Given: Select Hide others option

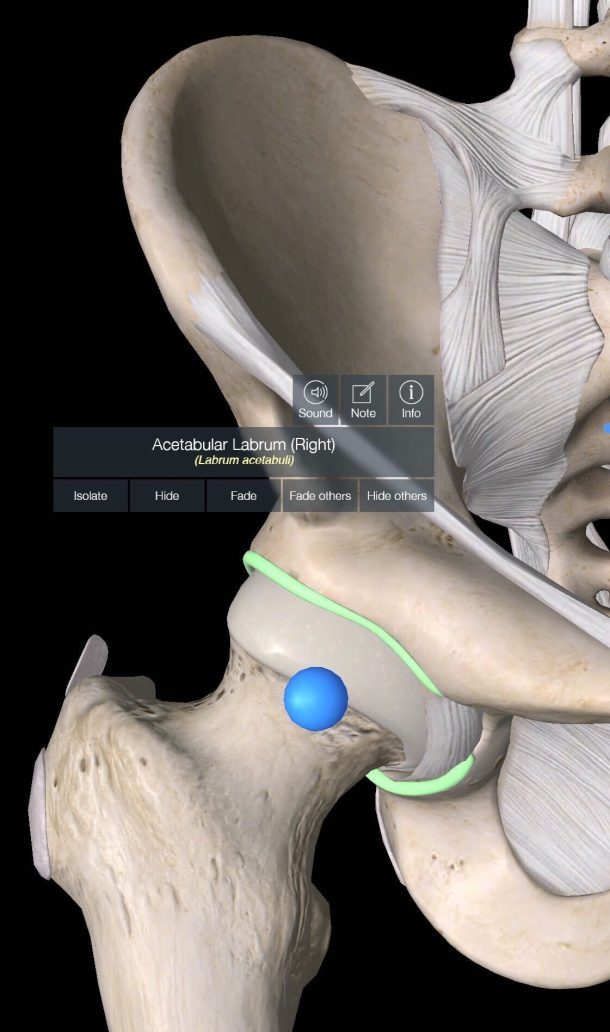Looking at the screenshot, I should tap(396, 496).
